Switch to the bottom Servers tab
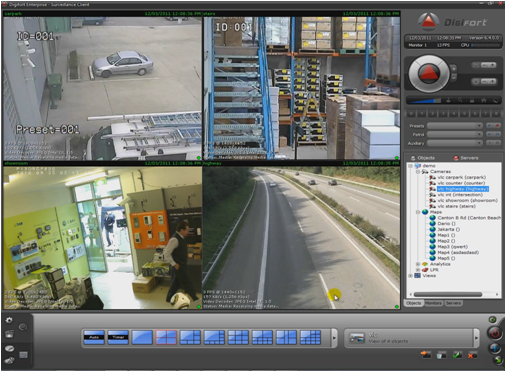 tap(453, 303)
